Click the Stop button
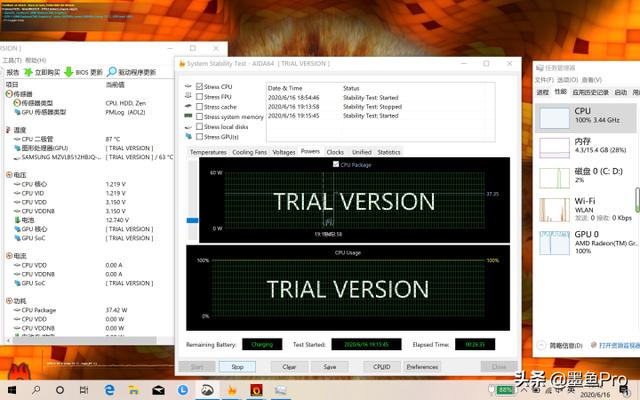The image size is (640, 400). (x=238, y=367)
